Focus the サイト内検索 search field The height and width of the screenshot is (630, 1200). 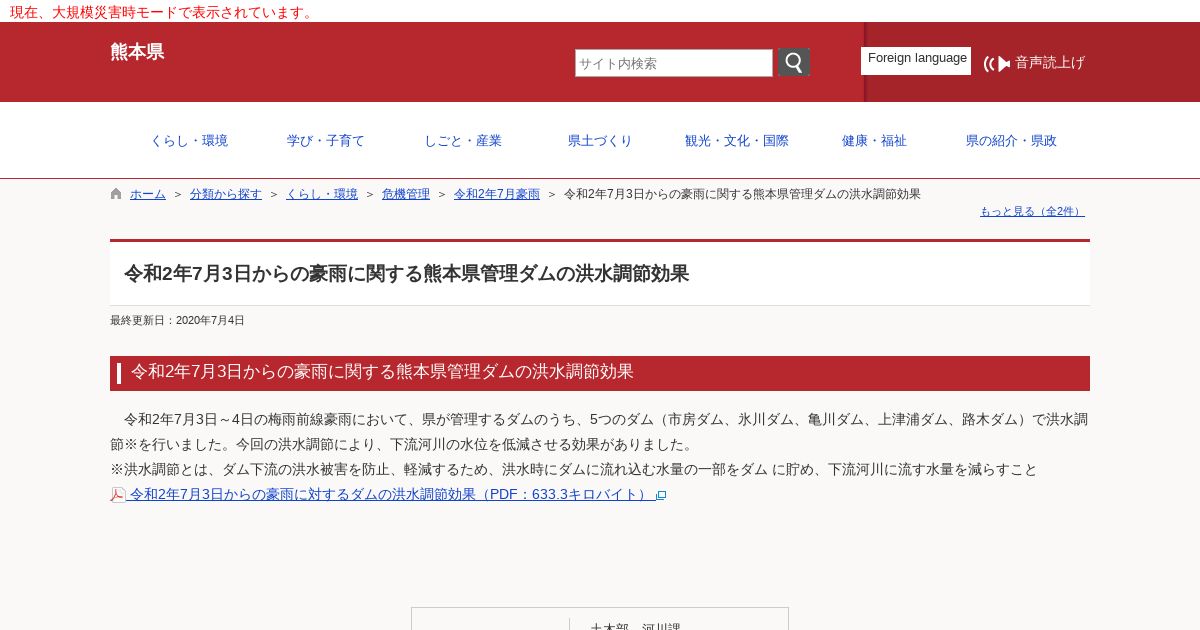pos(674,63)
